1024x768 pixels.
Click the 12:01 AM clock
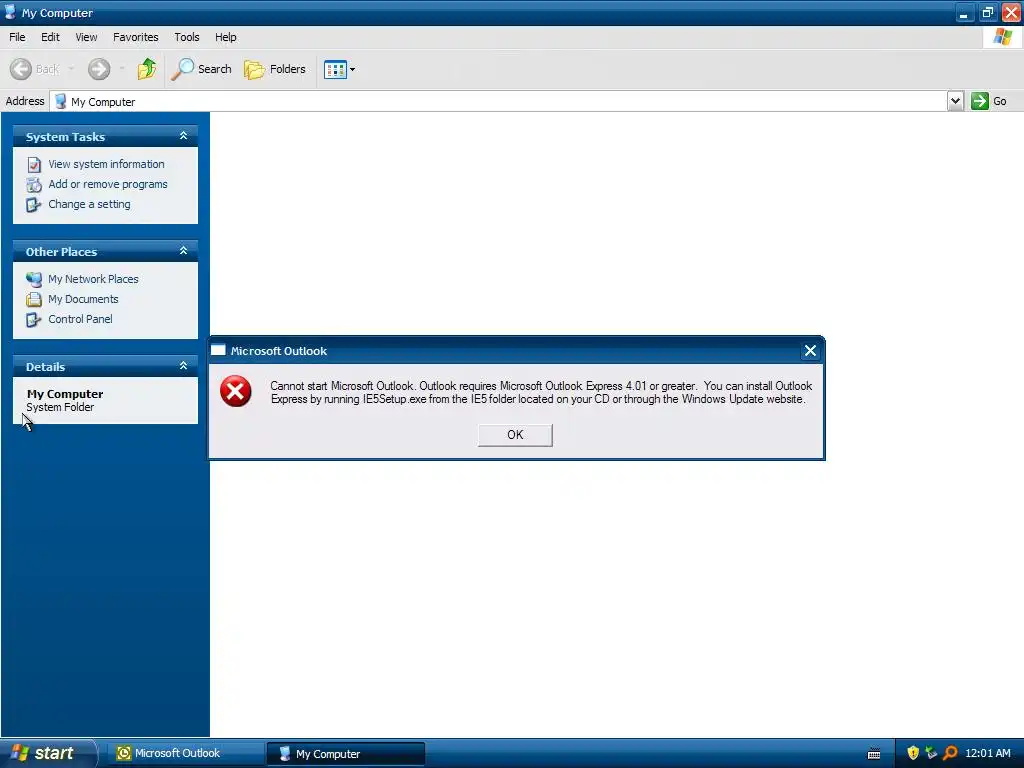(x=988, y=753)
